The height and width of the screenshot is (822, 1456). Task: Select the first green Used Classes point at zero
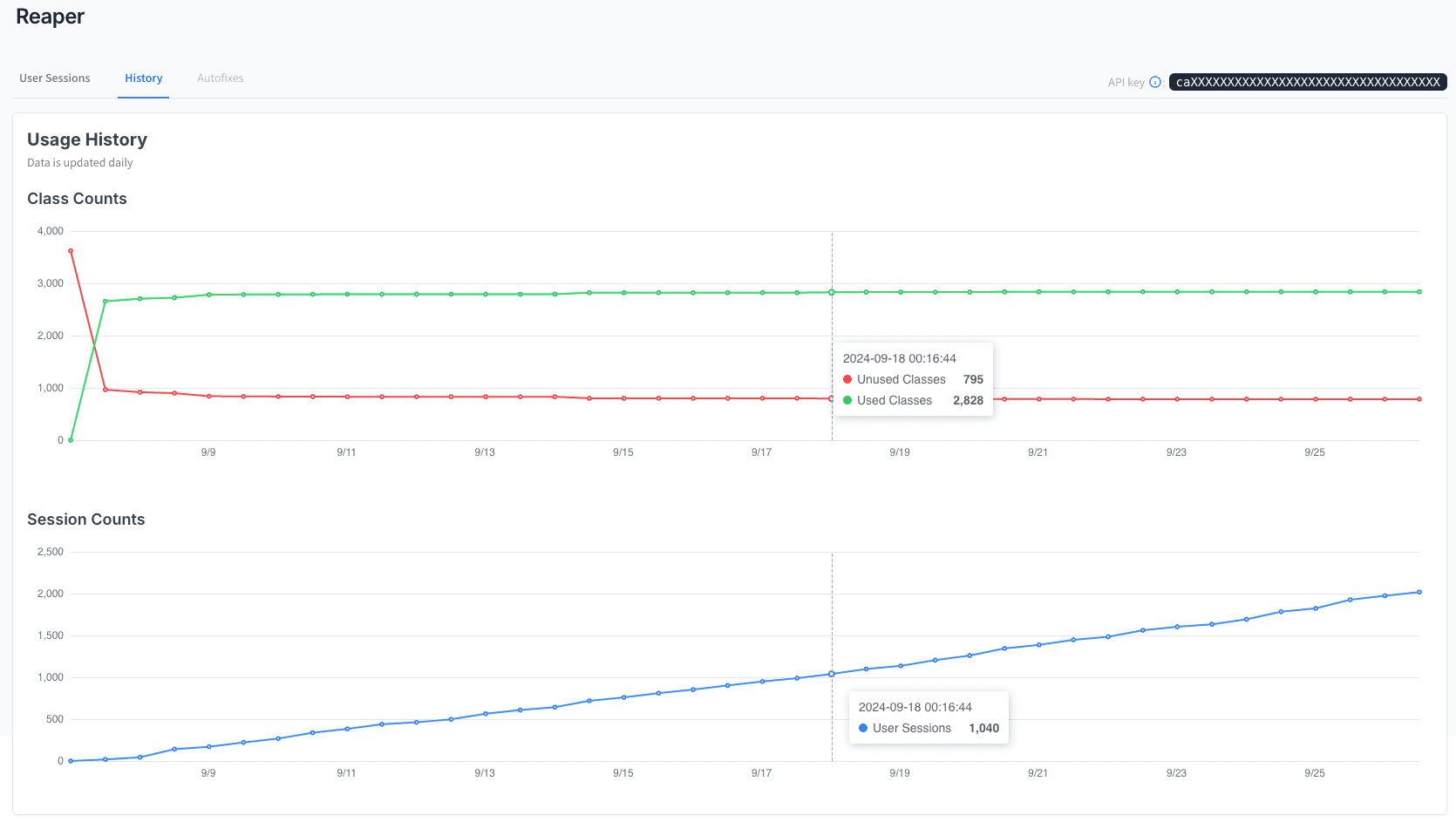[71, 440]
